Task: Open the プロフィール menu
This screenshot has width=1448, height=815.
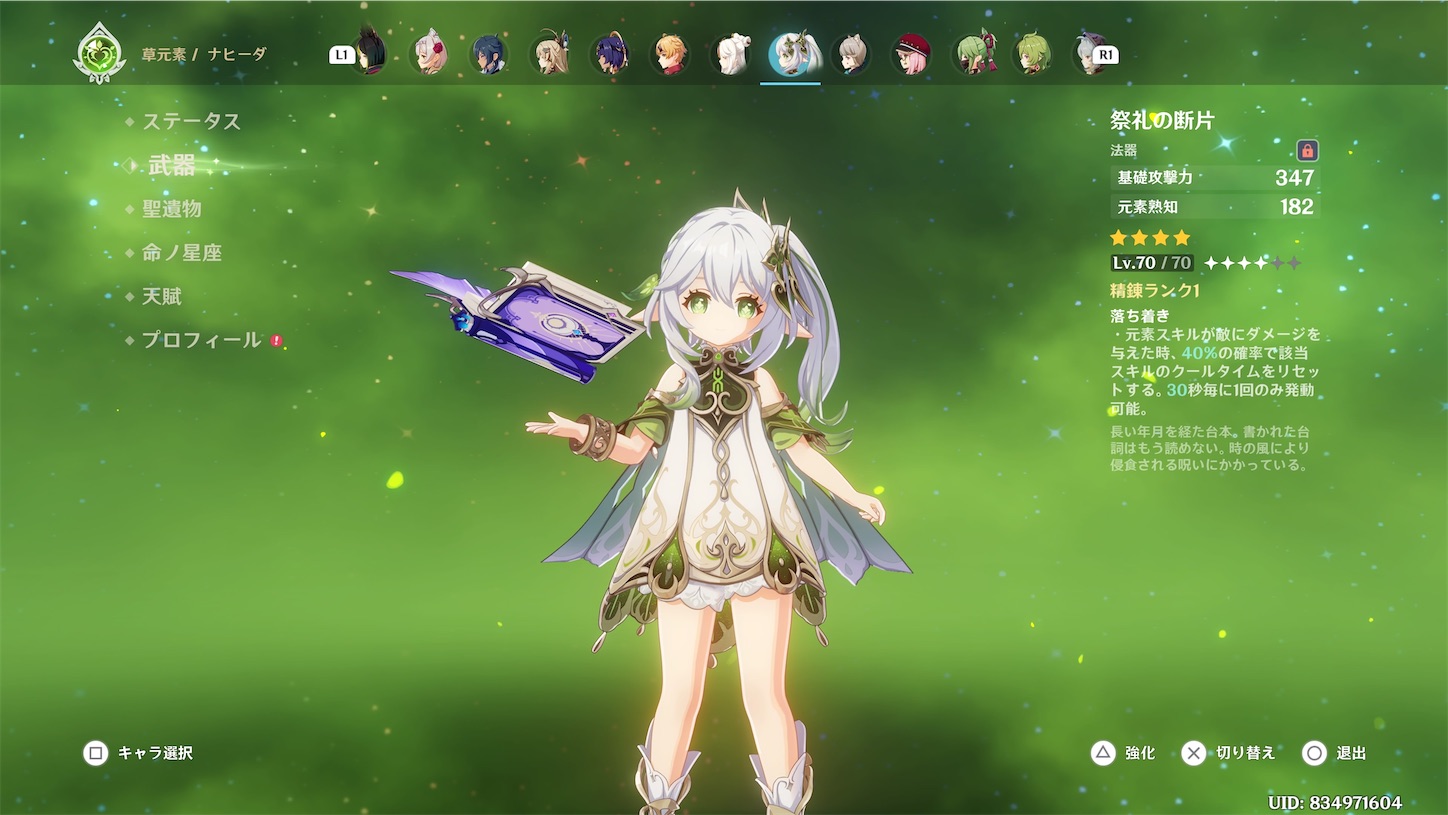Action: 201,340
